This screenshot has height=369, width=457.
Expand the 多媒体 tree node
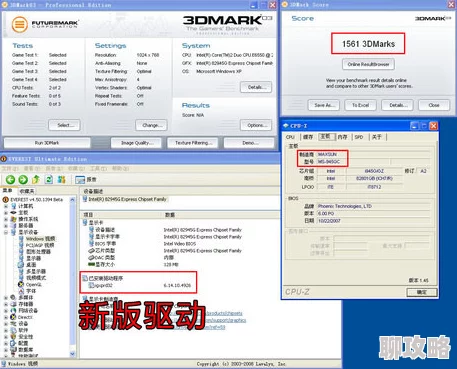pyautogui.click(x=6, y=297)
